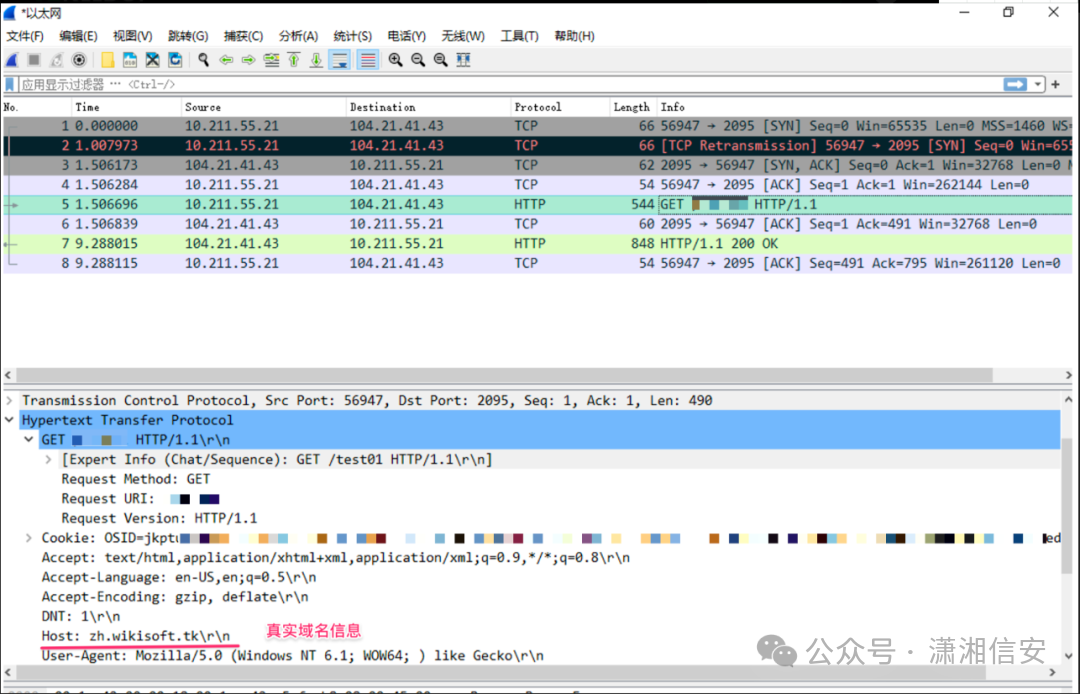Viewport: 1080px width, 694px height.
Task: Open the capture options dialog icon
Action: (79, 59)
